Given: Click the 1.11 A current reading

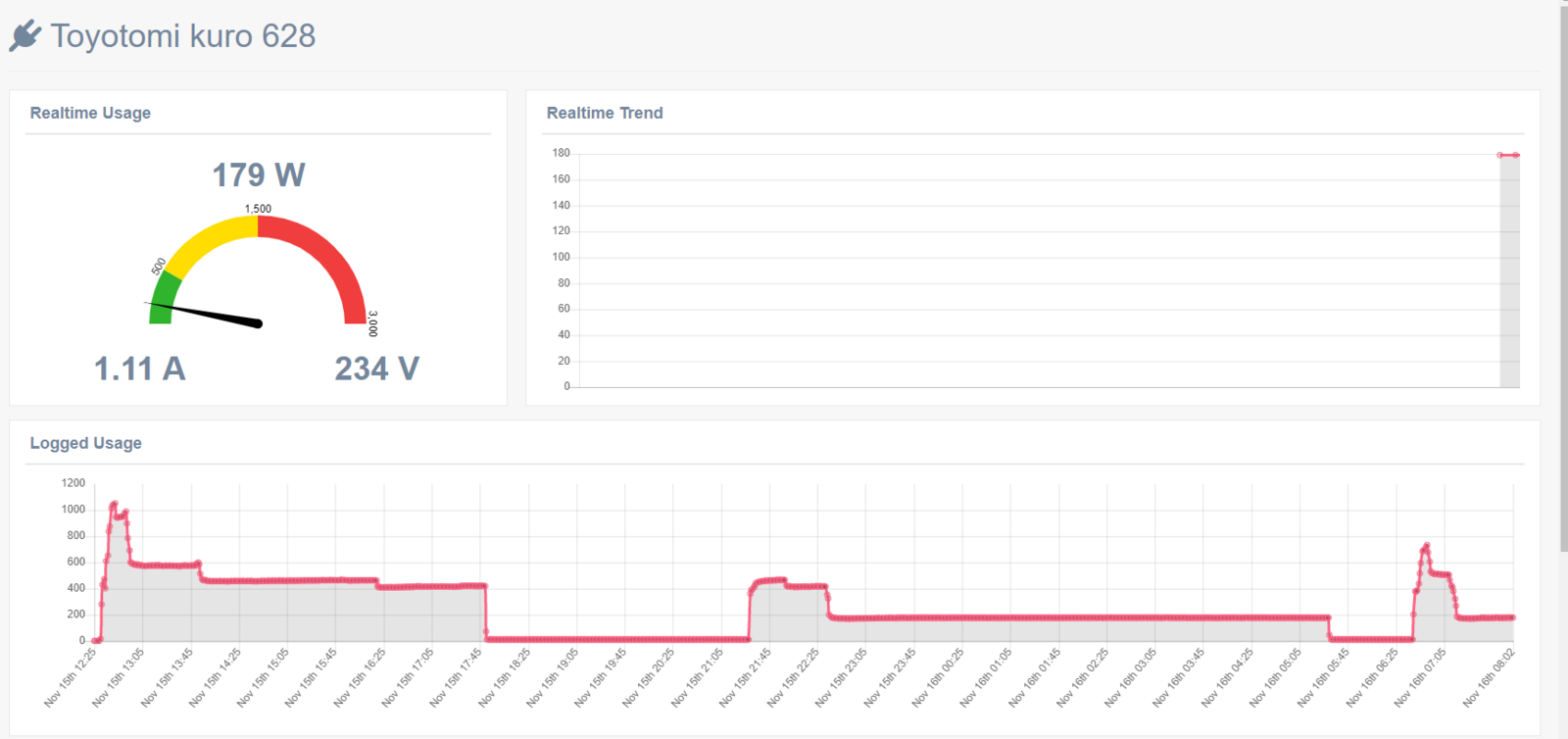Looking at the screenshot, I should pos(139,369).
